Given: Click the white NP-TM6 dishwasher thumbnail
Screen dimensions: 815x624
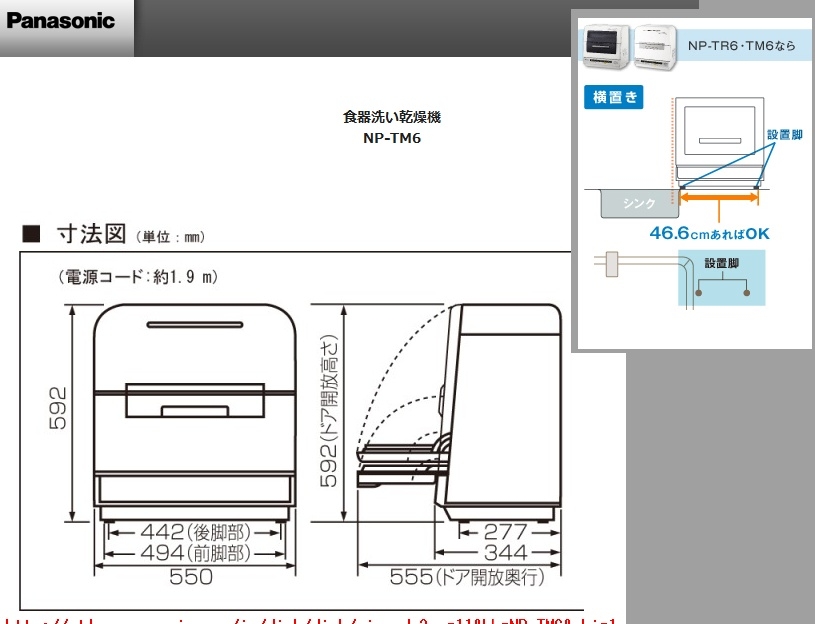Looking at the screenshot, I should pyautogui.click(x=655, y=47).
